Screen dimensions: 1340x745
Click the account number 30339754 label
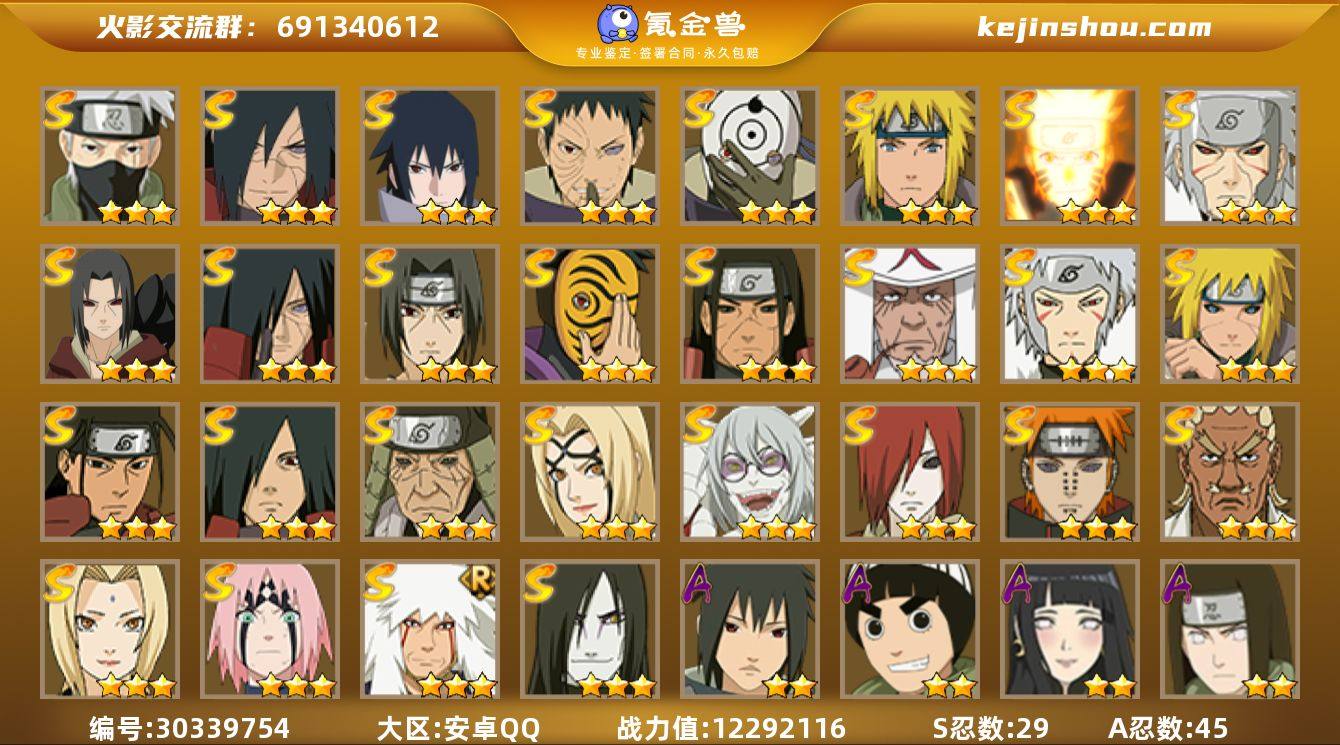pos(189,727)
